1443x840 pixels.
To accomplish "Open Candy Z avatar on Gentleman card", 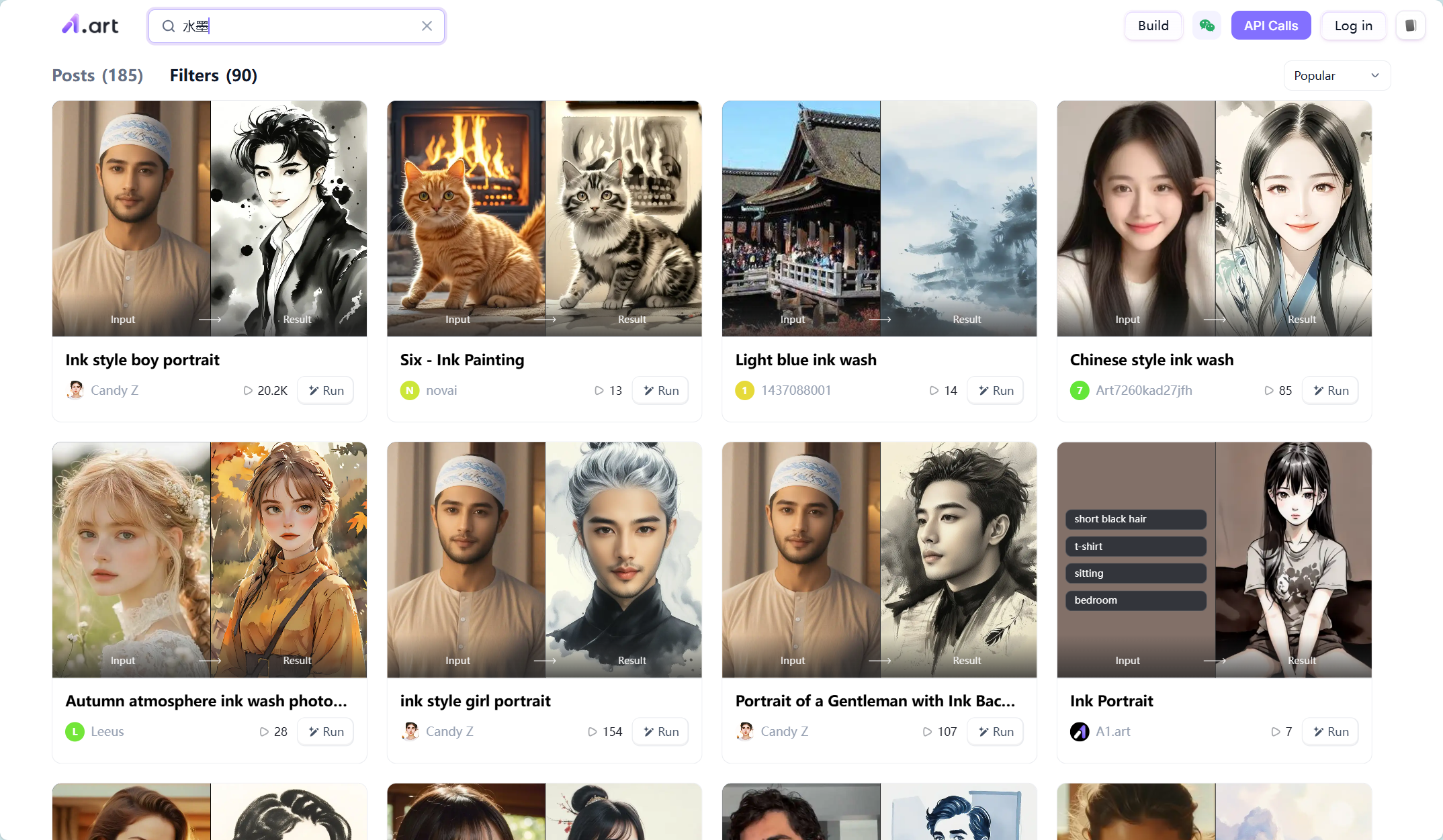I will 744,731.
